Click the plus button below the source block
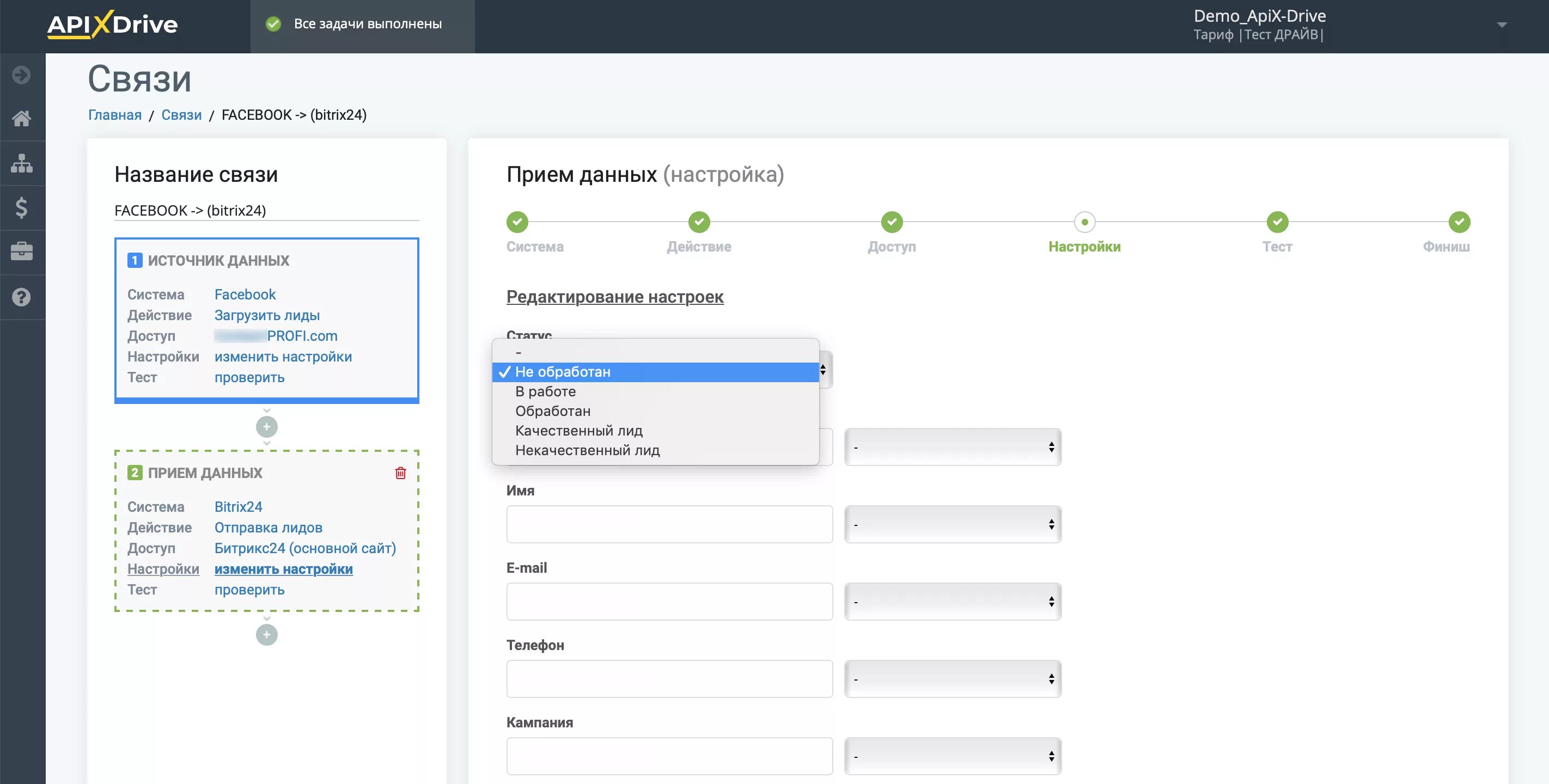 tap(266, 427)
